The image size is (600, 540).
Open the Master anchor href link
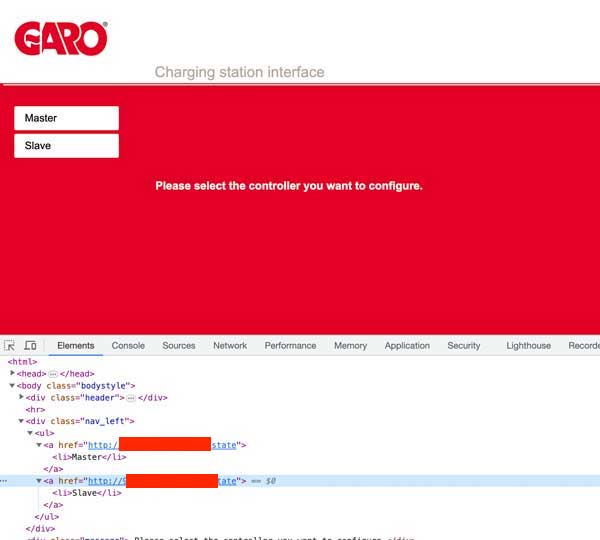pyautogui.click(x=162, y=445)
